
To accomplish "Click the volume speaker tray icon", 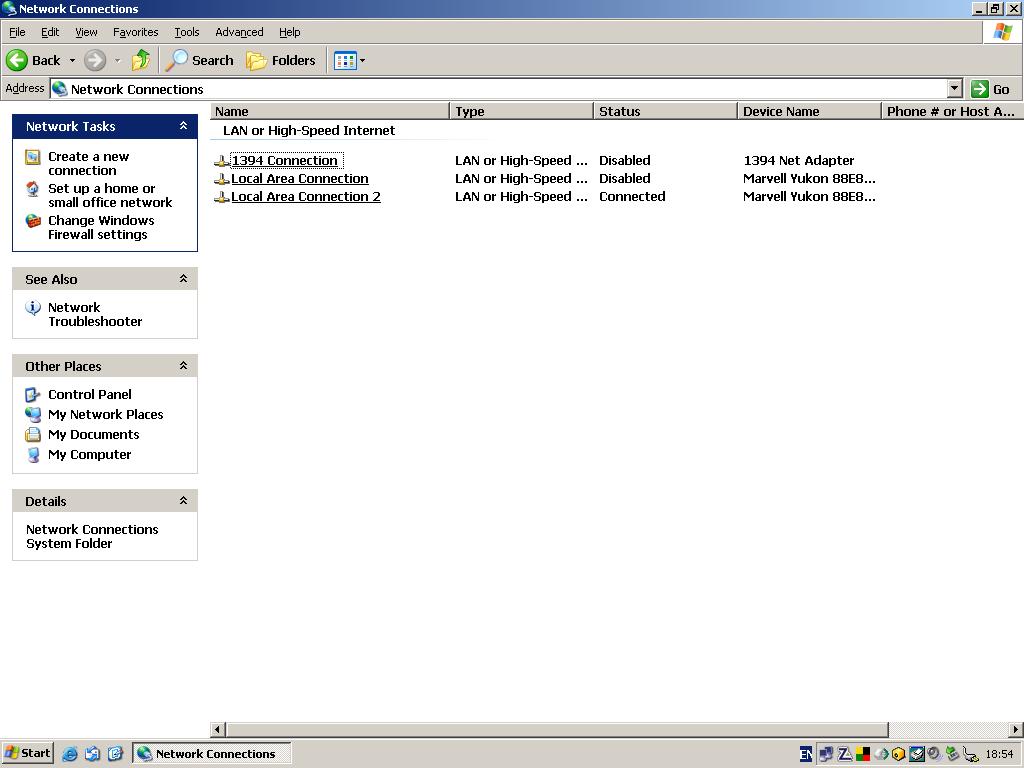I will (x=935, y=754).
